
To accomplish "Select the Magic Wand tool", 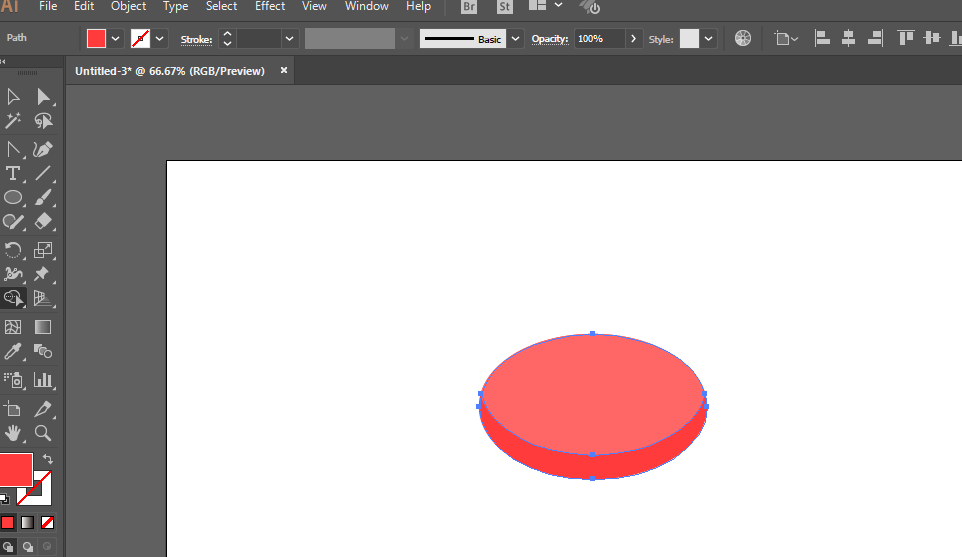I will coord(13,121).
